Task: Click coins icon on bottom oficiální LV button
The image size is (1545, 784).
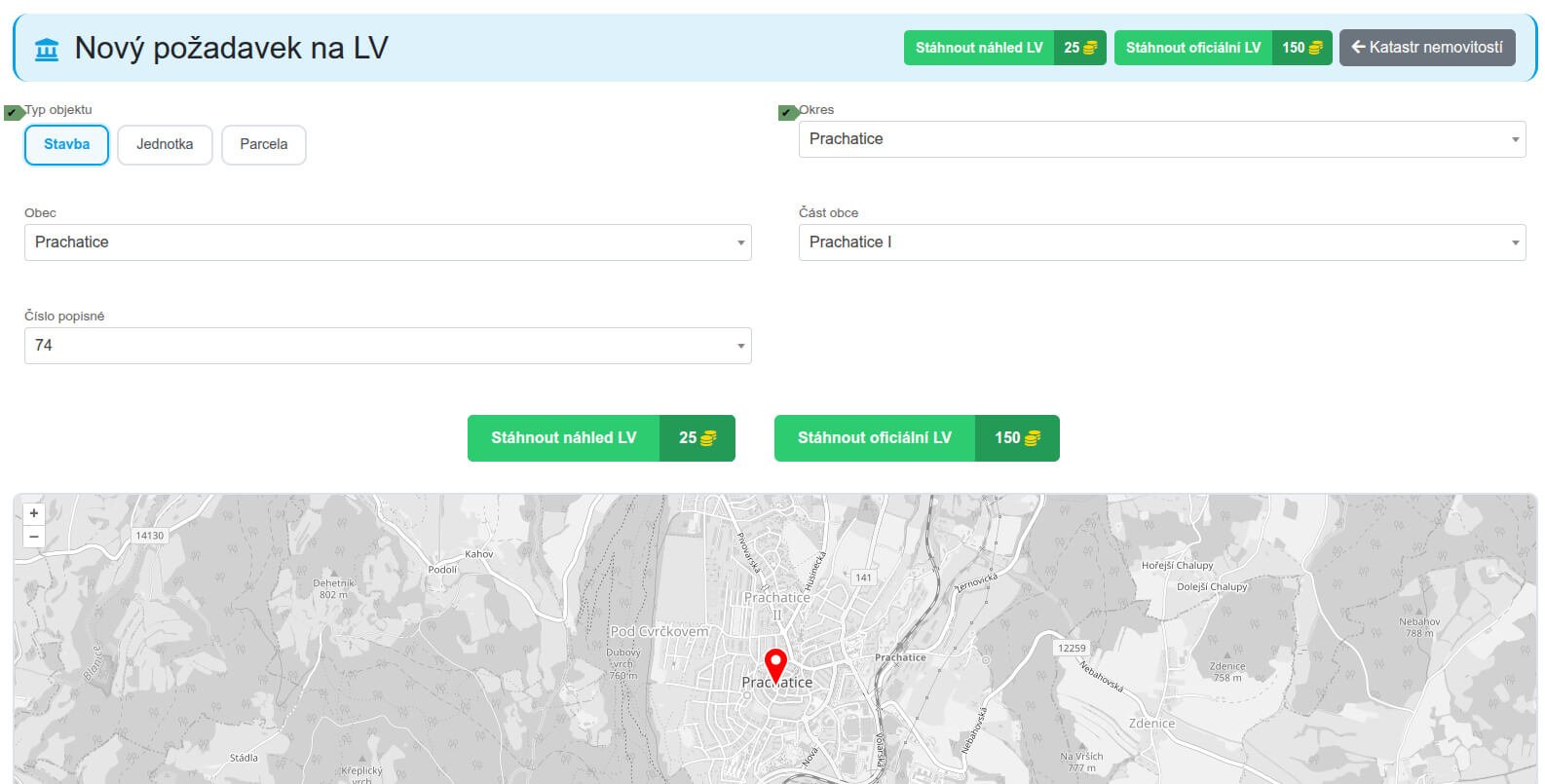Action: (x=1032, y=438)
